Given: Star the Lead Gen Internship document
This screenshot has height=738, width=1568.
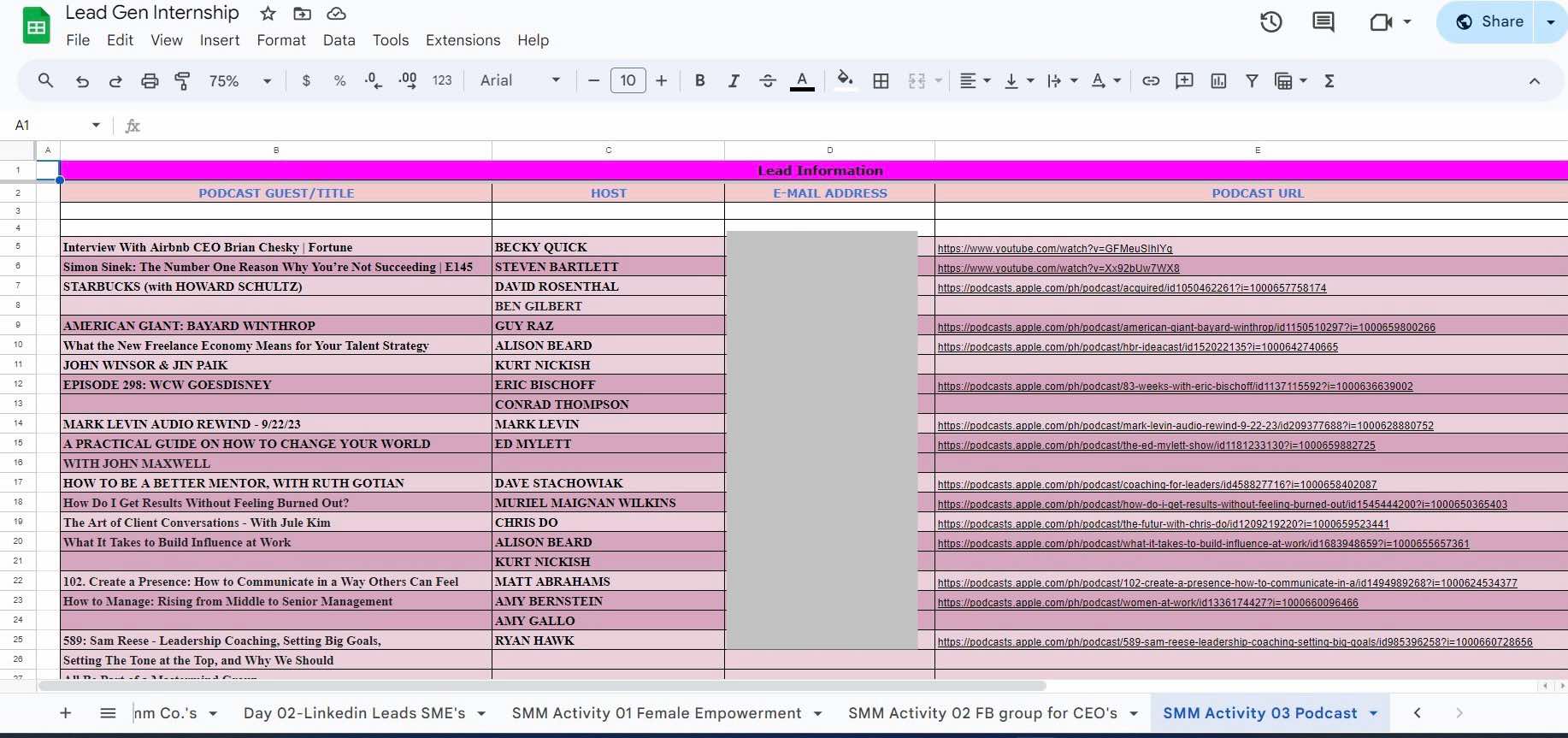Looking at the screenshot, I should point(268,14).
